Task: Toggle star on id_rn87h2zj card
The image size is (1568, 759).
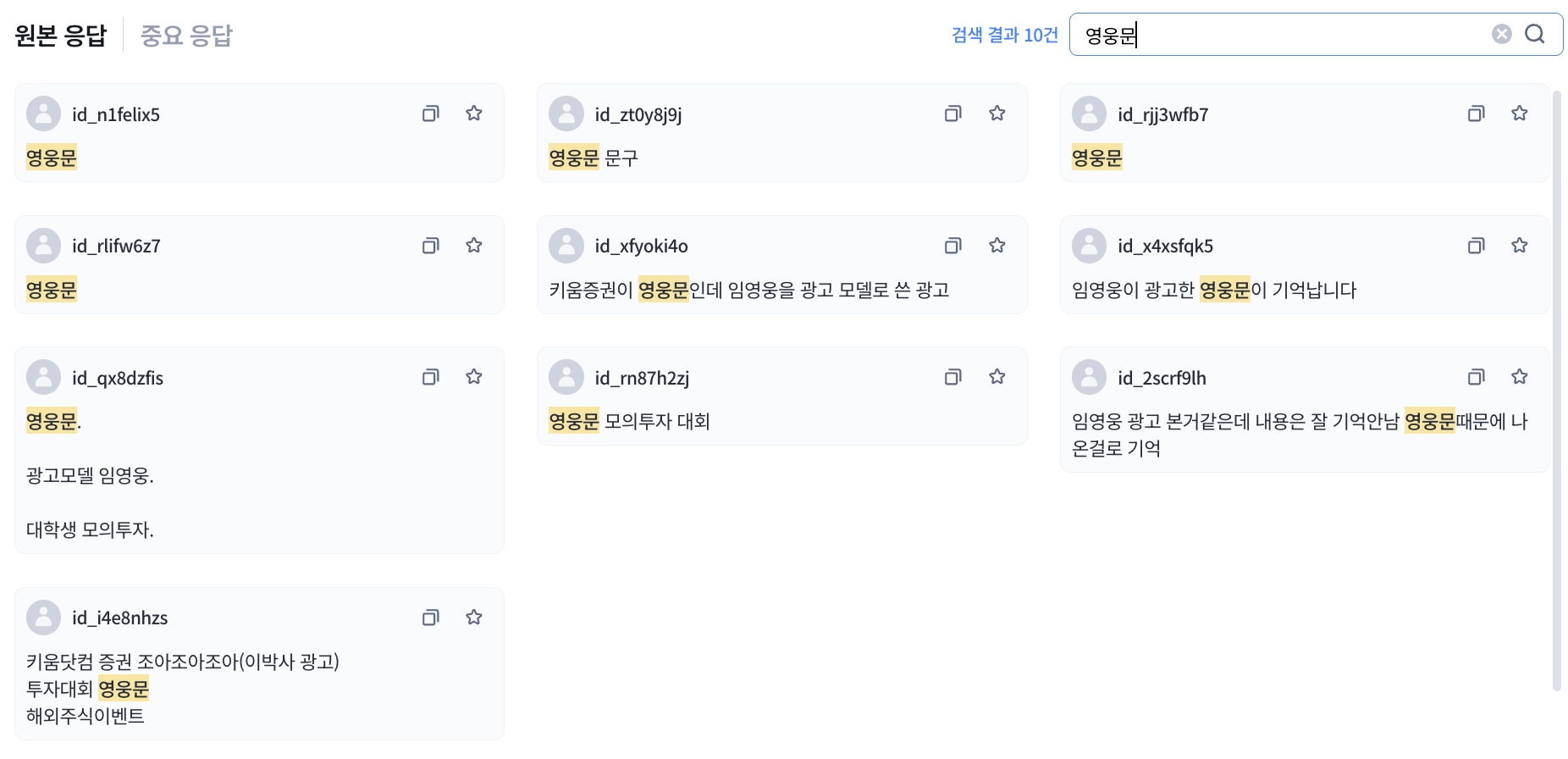Action: (997, 377)
